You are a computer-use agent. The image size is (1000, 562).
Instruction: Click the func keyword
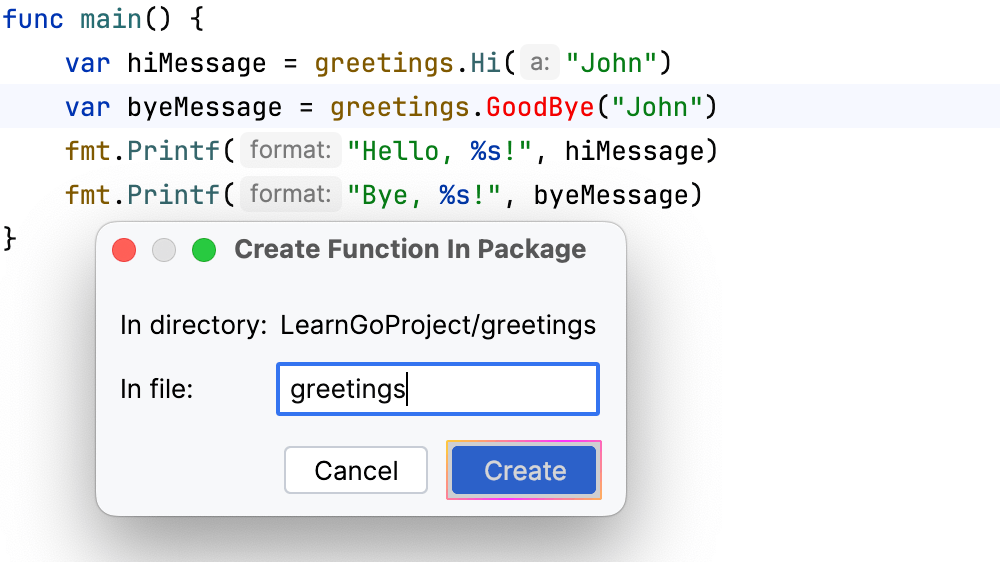pos(35,20)
